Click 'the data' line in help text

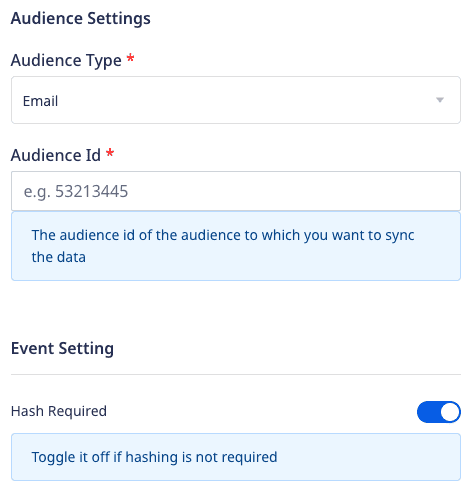tap(59, 257)
